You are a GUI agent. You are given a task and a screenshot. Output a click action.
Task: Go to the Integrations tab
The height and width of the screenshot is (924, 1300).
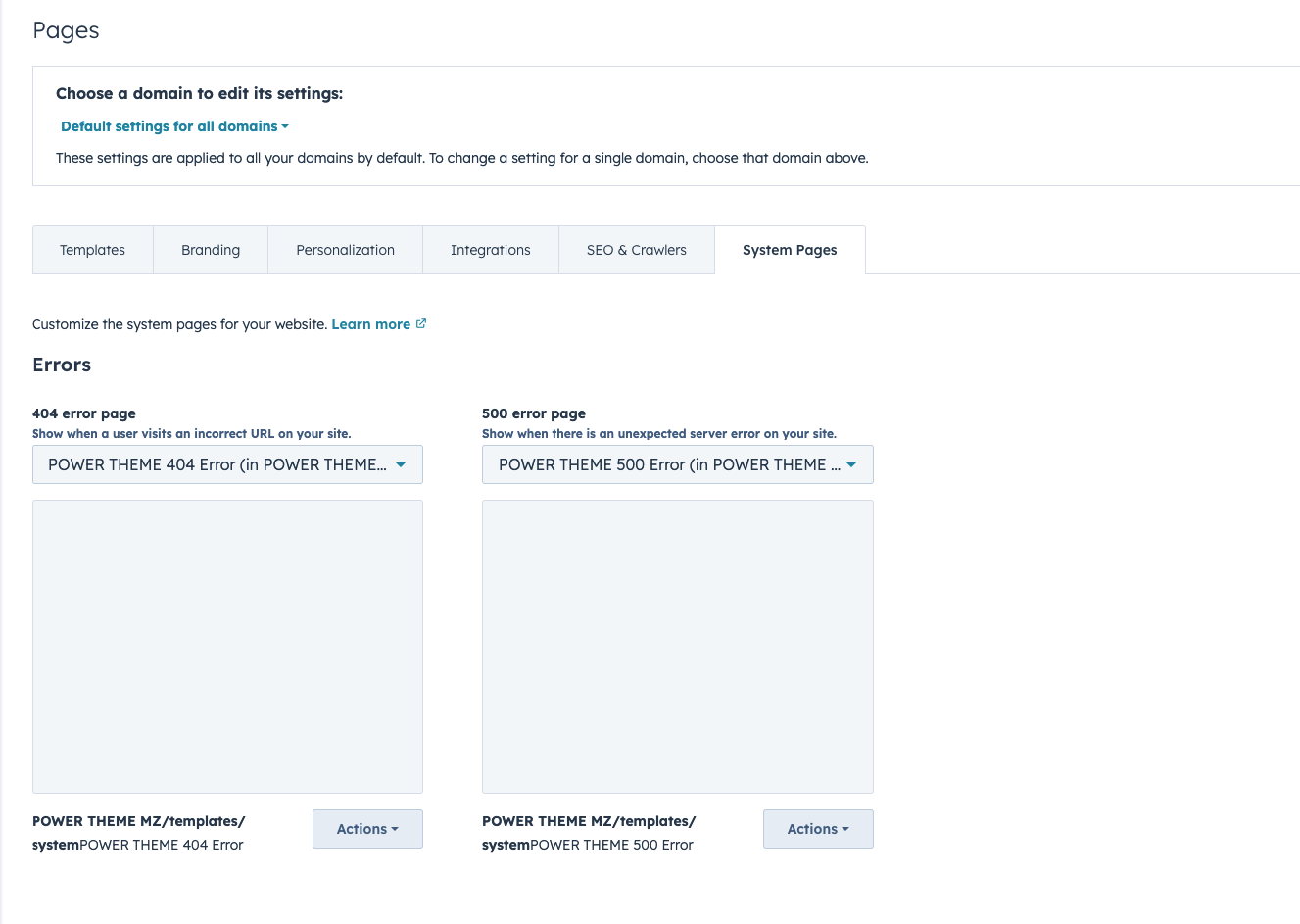click(x=491, y=250)
